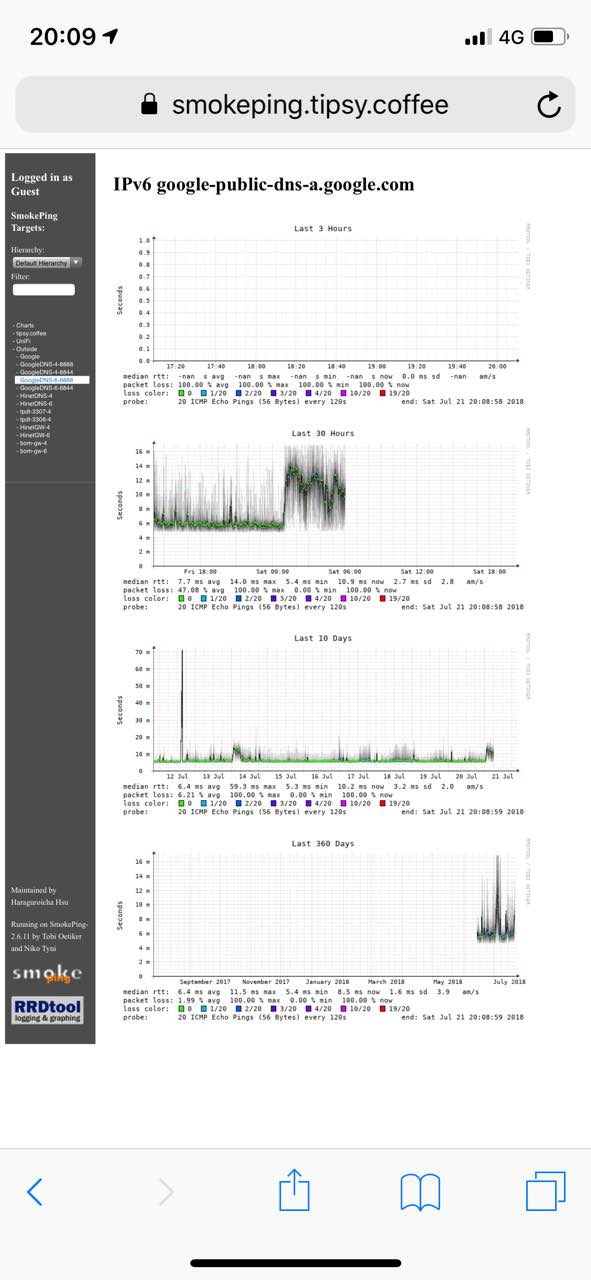Screen dimensions: 591x1280
Task: Open the Safari bookmarks icon
Action: click(421, 1191)
